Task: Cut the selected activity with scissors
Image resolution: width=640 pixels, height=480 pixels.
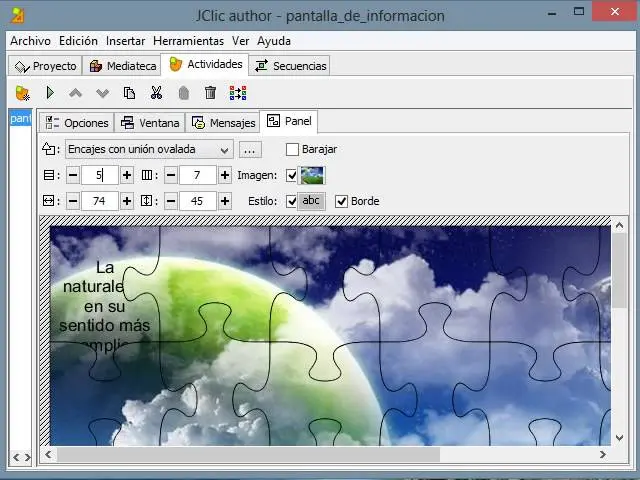Action: [x=156, y=93]
